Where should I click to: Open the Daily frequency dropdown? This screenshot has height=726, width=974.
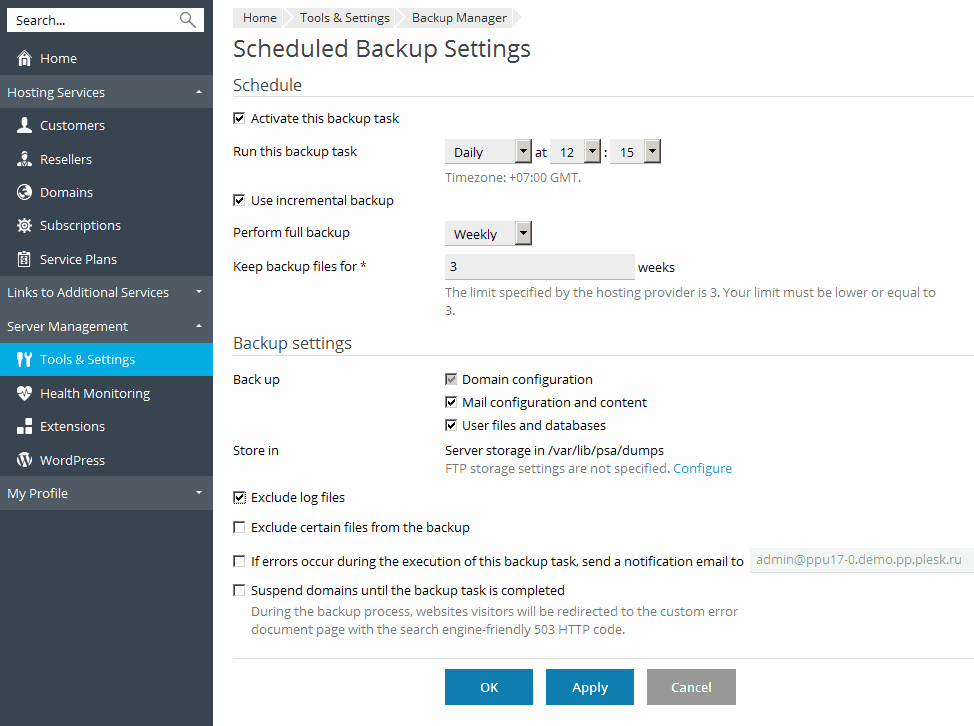[x=488, y=152]
